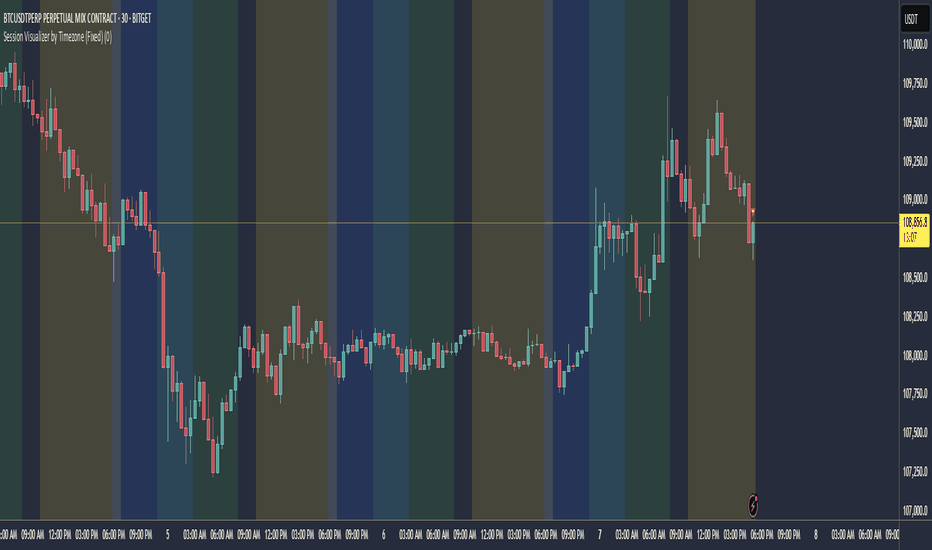Click the 108,000.0 price axis label
The image size is (932, 550).
coord(915,356)
